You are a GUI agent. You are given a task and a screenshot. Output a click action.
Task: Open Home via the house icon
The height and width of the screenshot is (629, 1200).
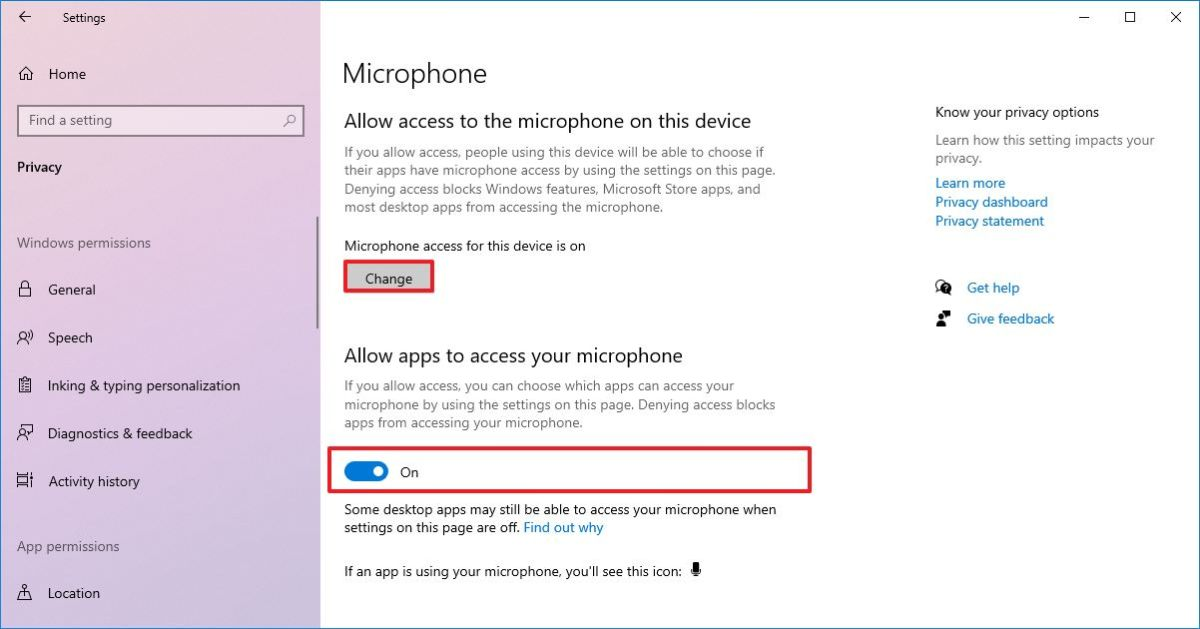(x=26, y=74)
